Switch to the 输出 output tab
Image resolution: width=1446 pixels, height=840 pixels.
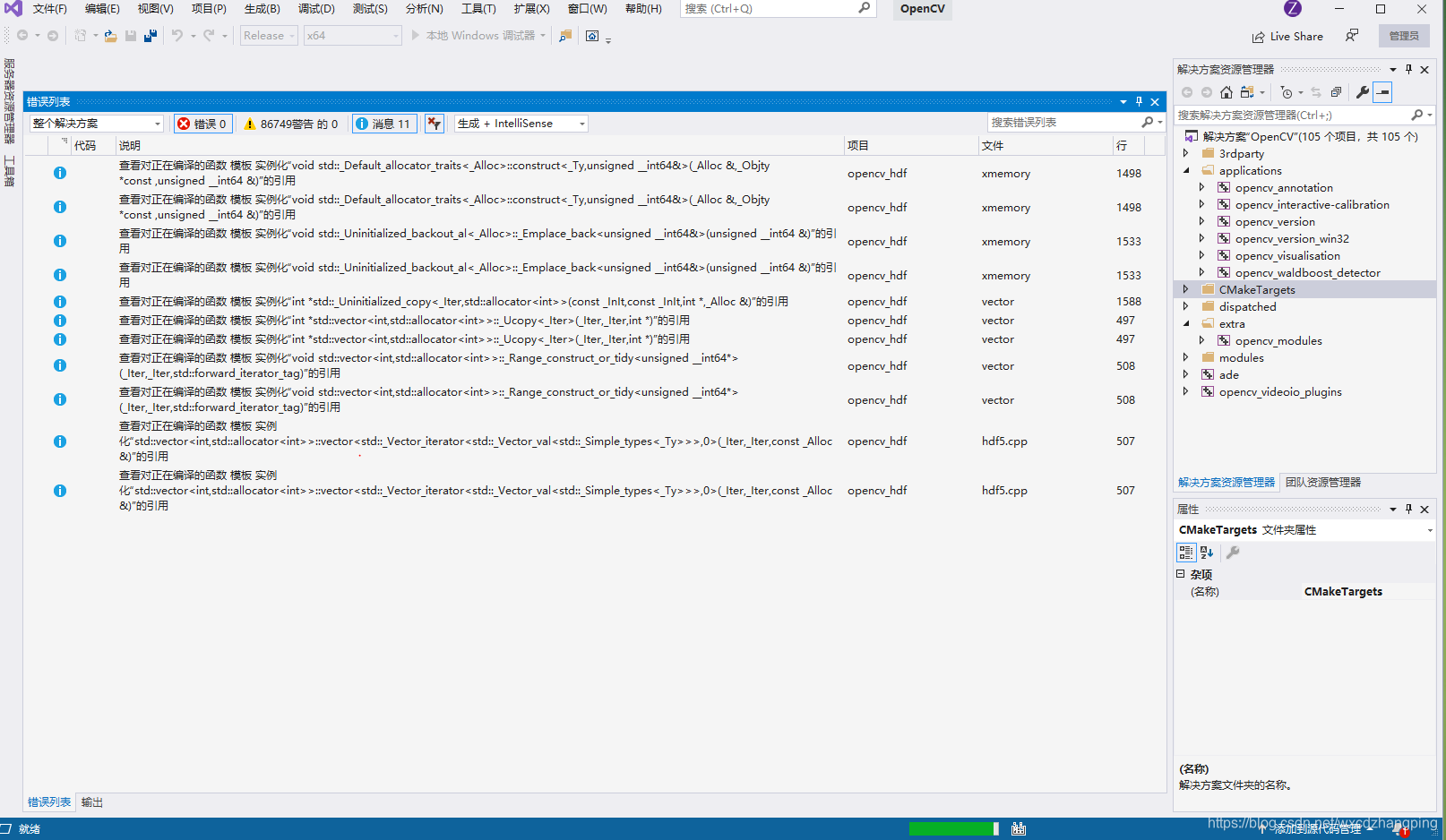coord(92,802)
